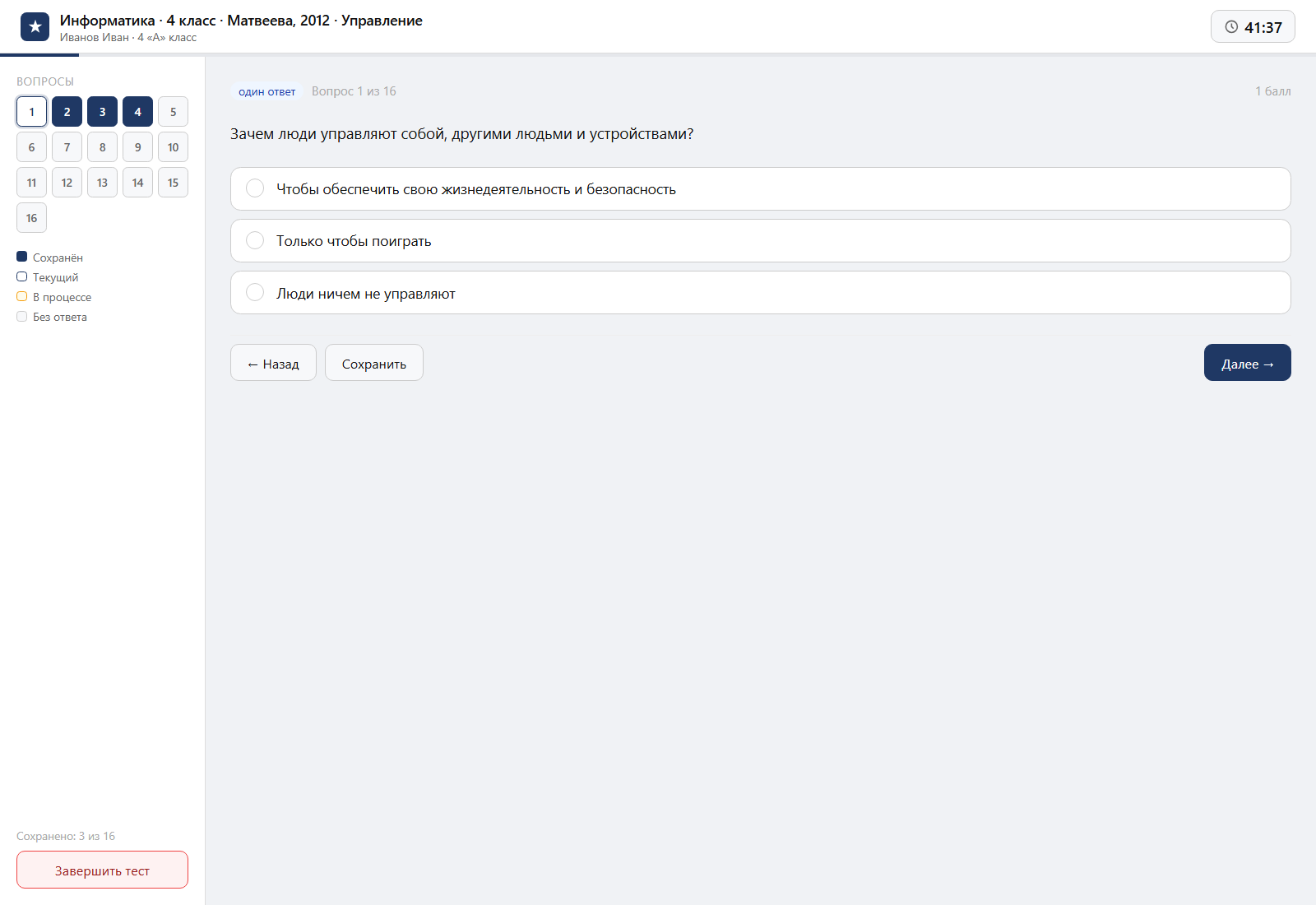Open question 12 tile
Screen dimensions: 1316x905
click(67, 183)
